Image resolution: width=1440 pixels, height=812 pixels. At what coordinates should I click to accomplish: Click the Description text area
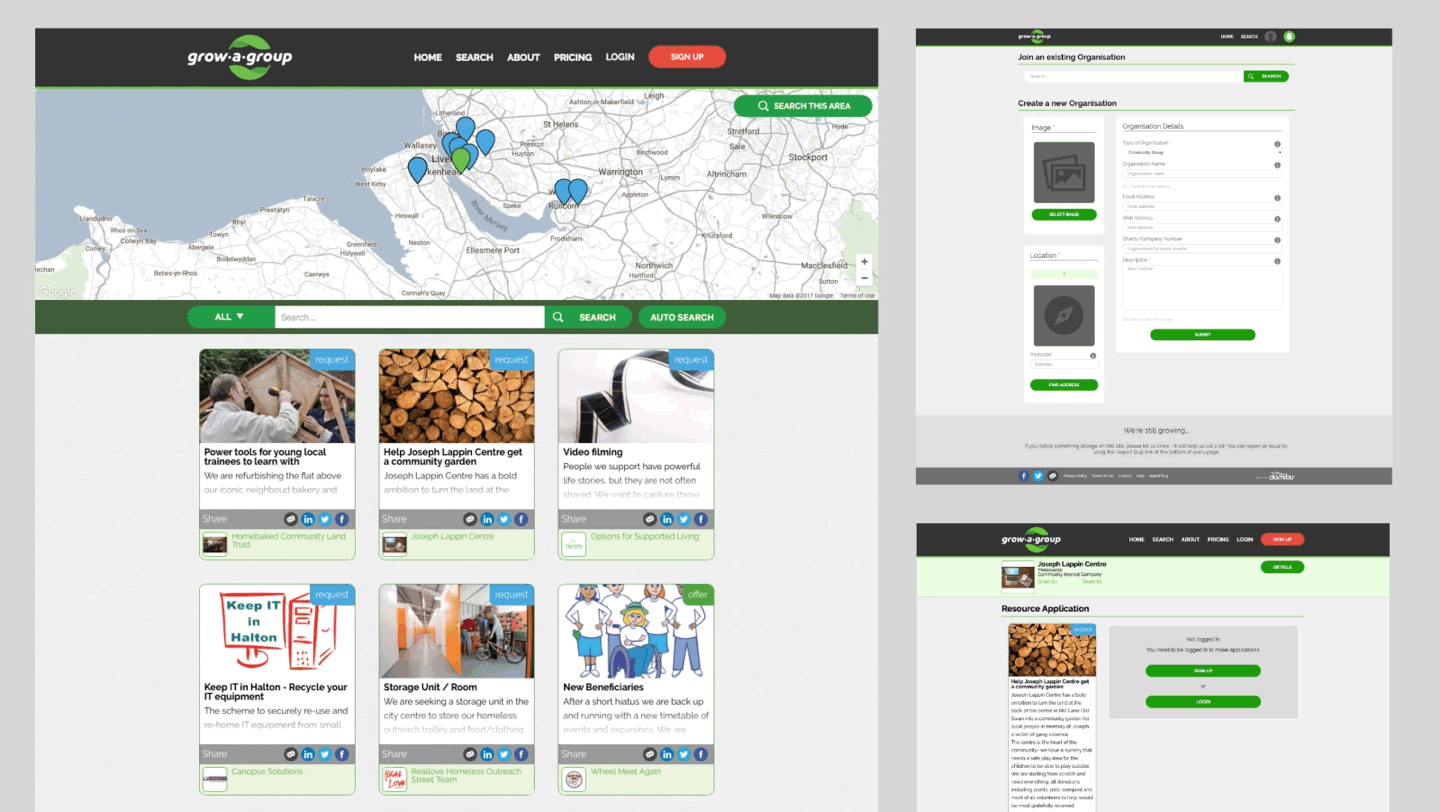click(x=1202, y=287)
